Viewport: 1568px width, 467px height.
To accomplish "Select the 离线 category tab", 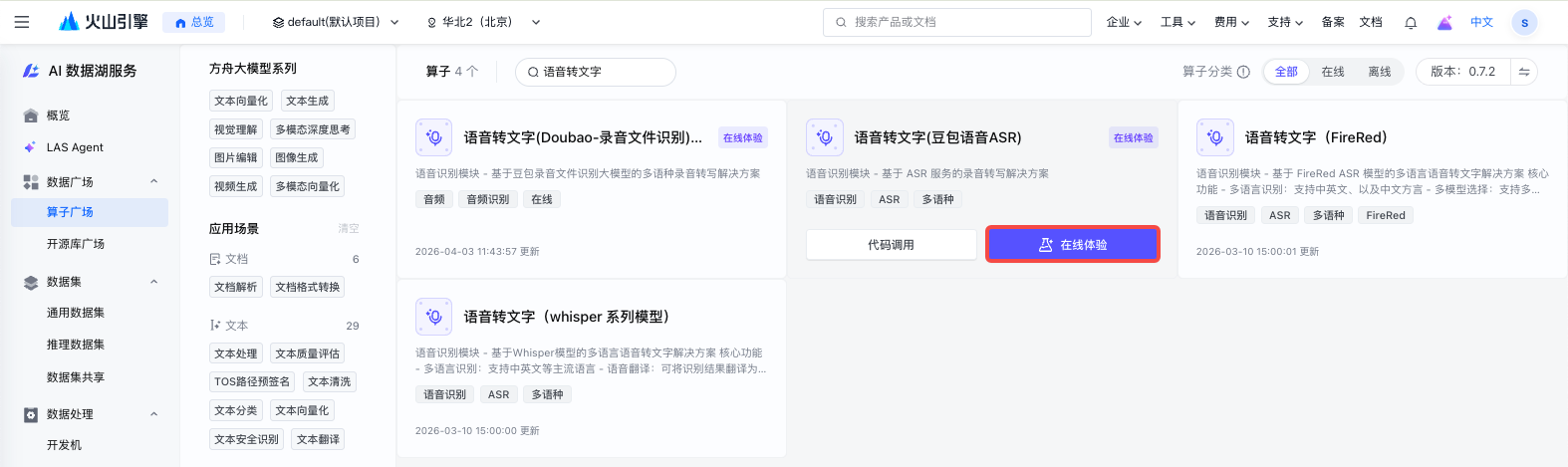I will click(x=1380, y=72).
